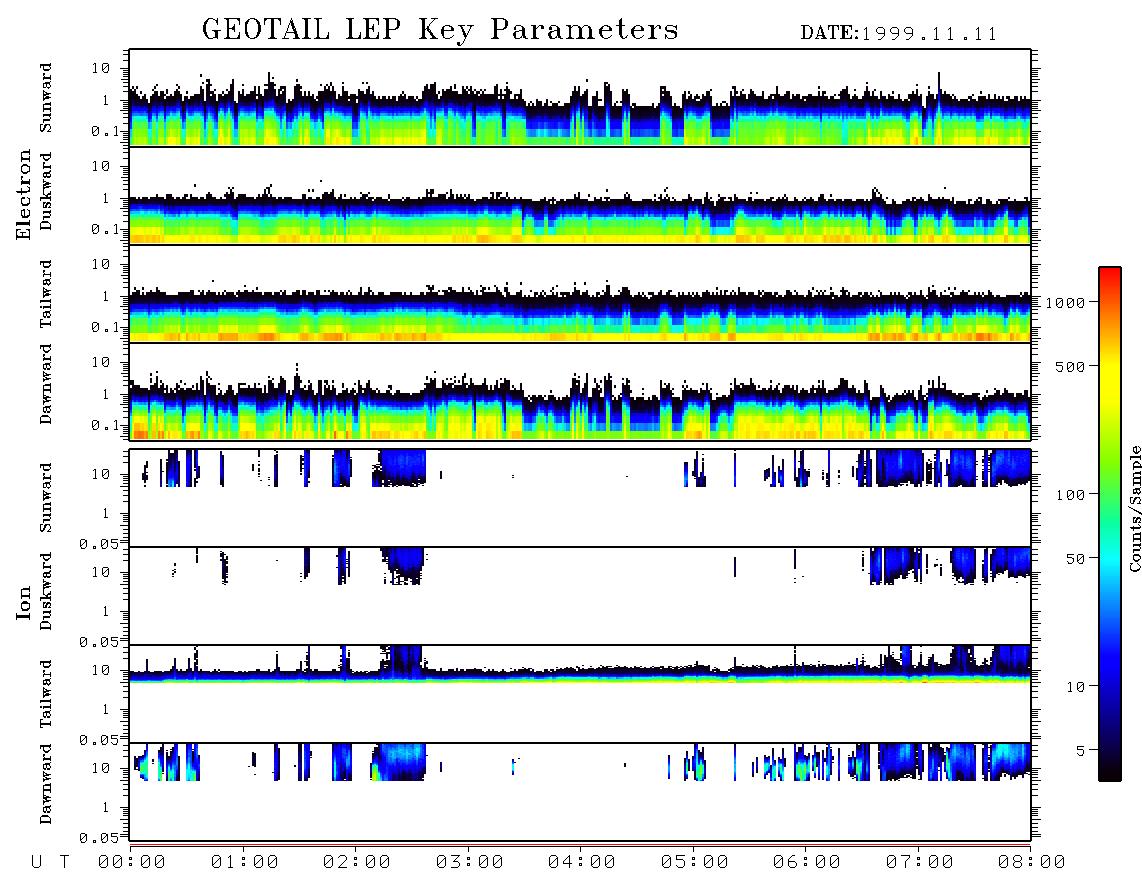
Task: Click inside the Electron Sunward spectrogram panel
Action: (x=580, y=98)
